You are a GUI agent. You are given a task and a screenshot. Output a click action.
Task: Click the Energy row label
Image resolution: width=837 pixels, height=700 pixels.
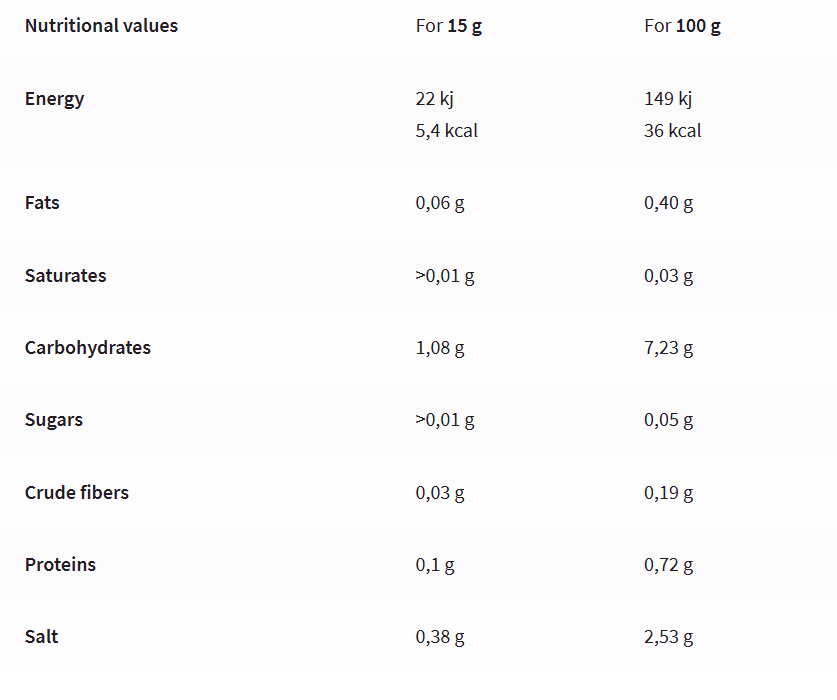54,99
